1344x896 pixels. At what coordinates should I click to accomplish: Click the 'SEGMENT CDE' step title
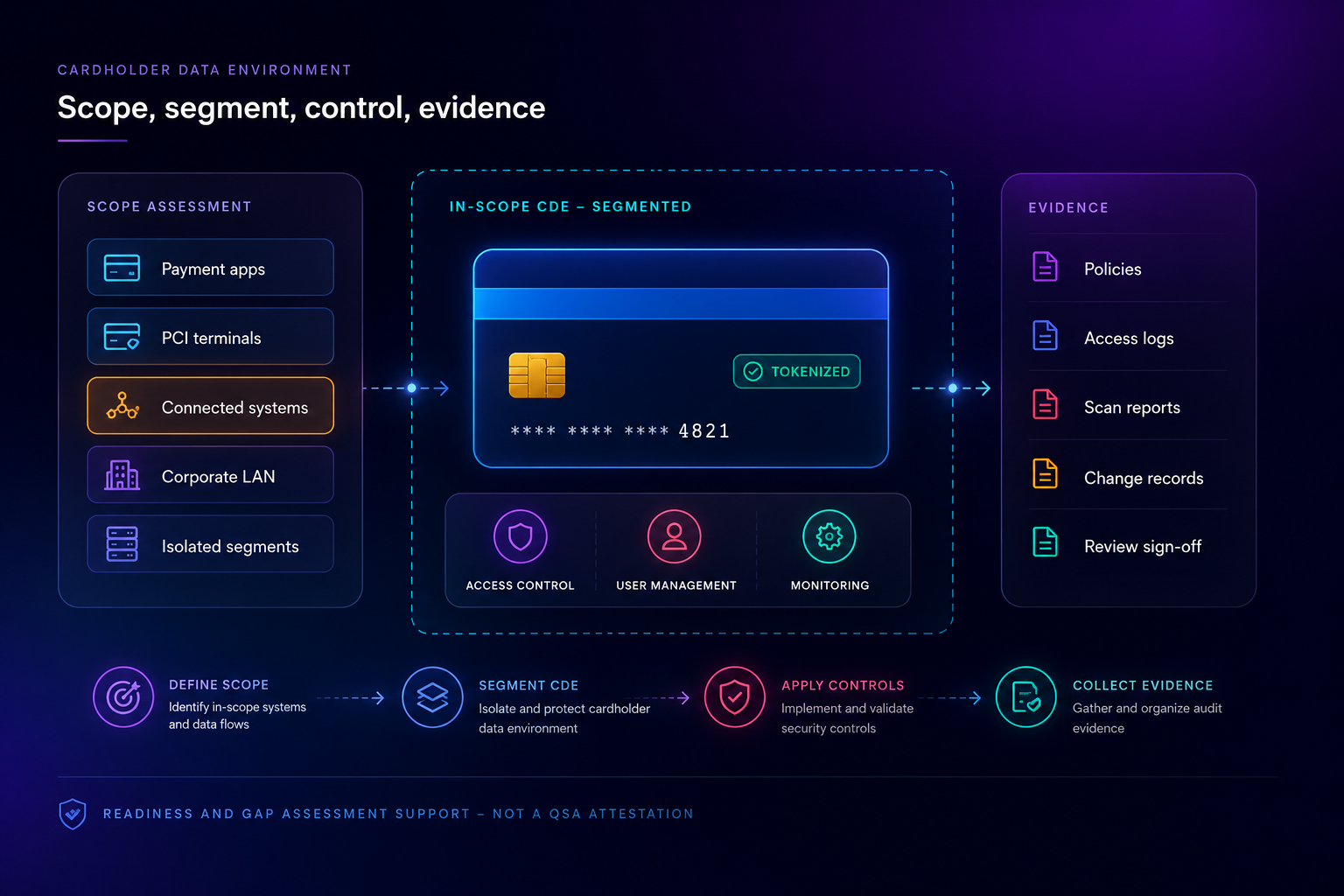pos(528,686)
